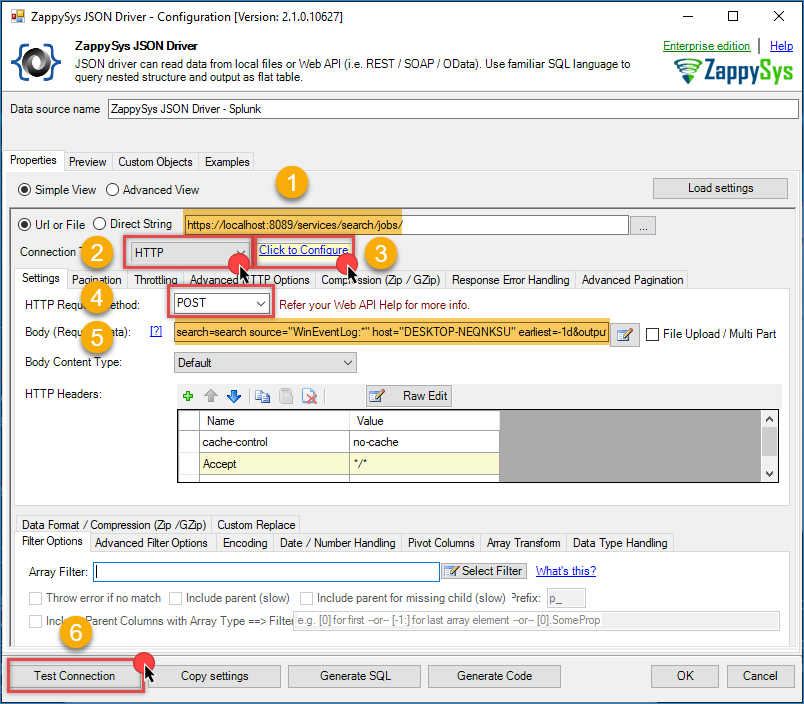Open the Pivot Columns tab
This screenshot has height=704, width=804.
(x=441, y=542)
